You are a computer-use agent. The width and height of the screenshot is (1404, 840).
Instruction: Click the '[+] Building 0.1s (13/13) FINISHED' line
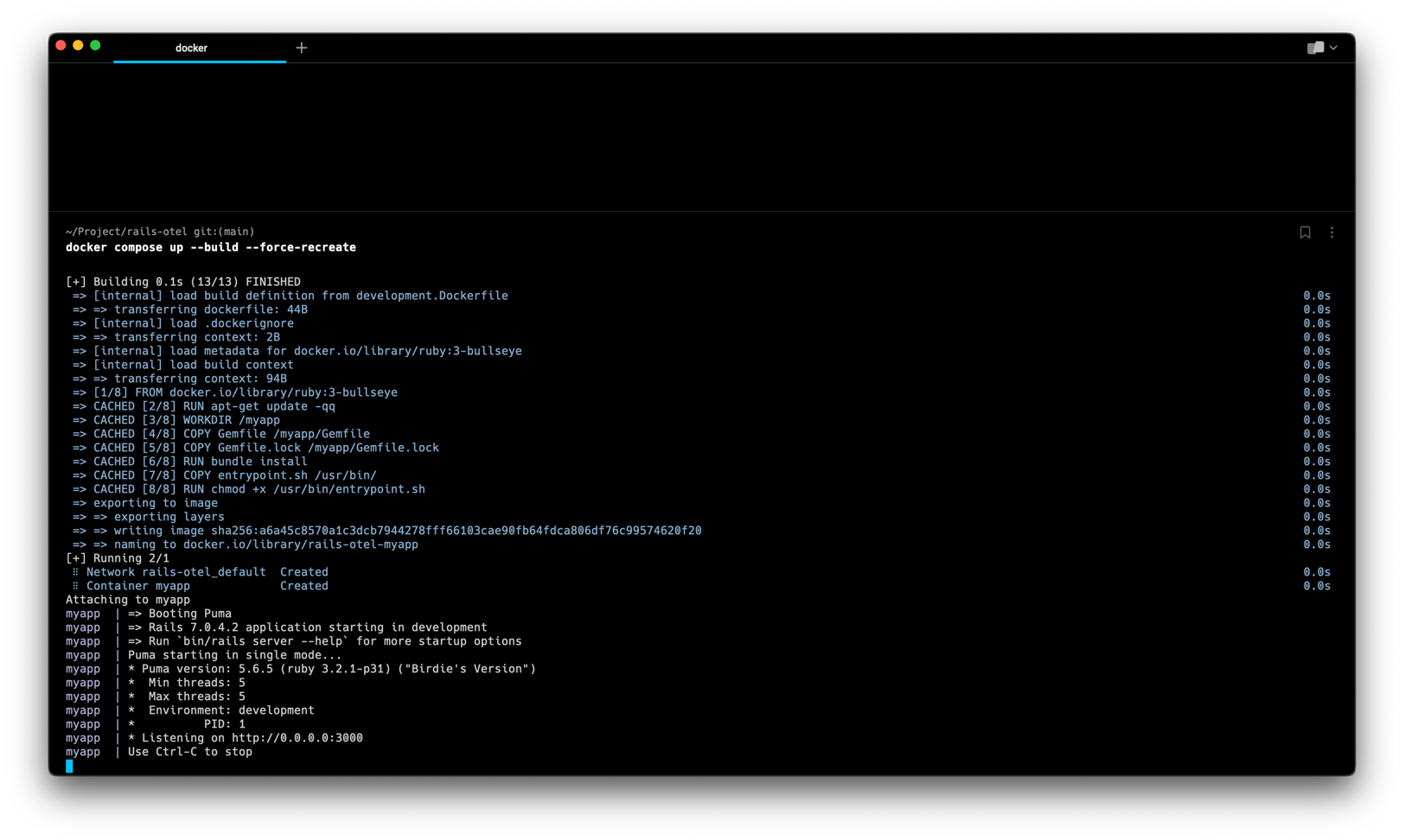183,282
